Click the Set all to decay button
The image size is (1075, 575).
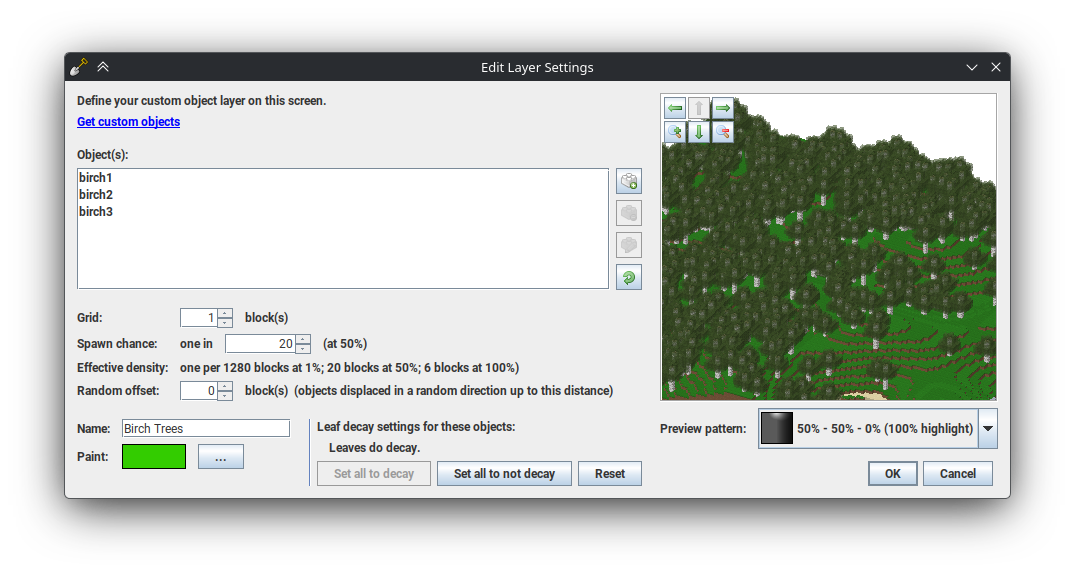(374, 474)
